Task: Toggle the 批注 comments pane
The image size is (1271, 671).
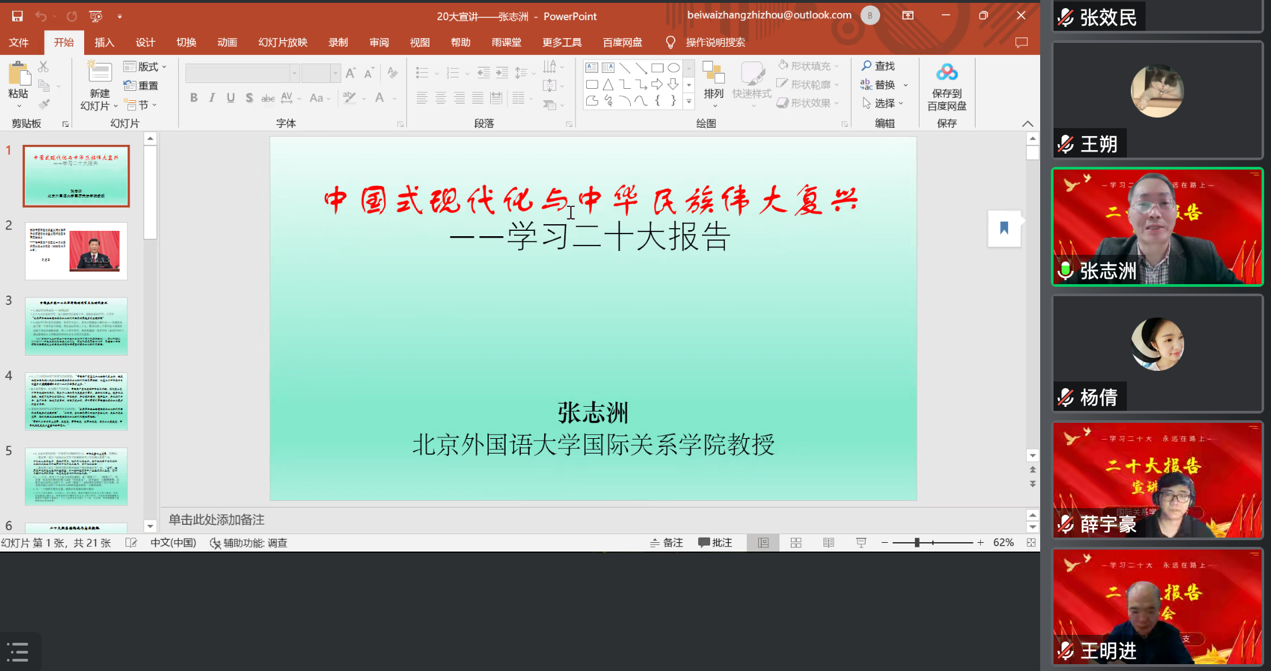Action: 715,543
